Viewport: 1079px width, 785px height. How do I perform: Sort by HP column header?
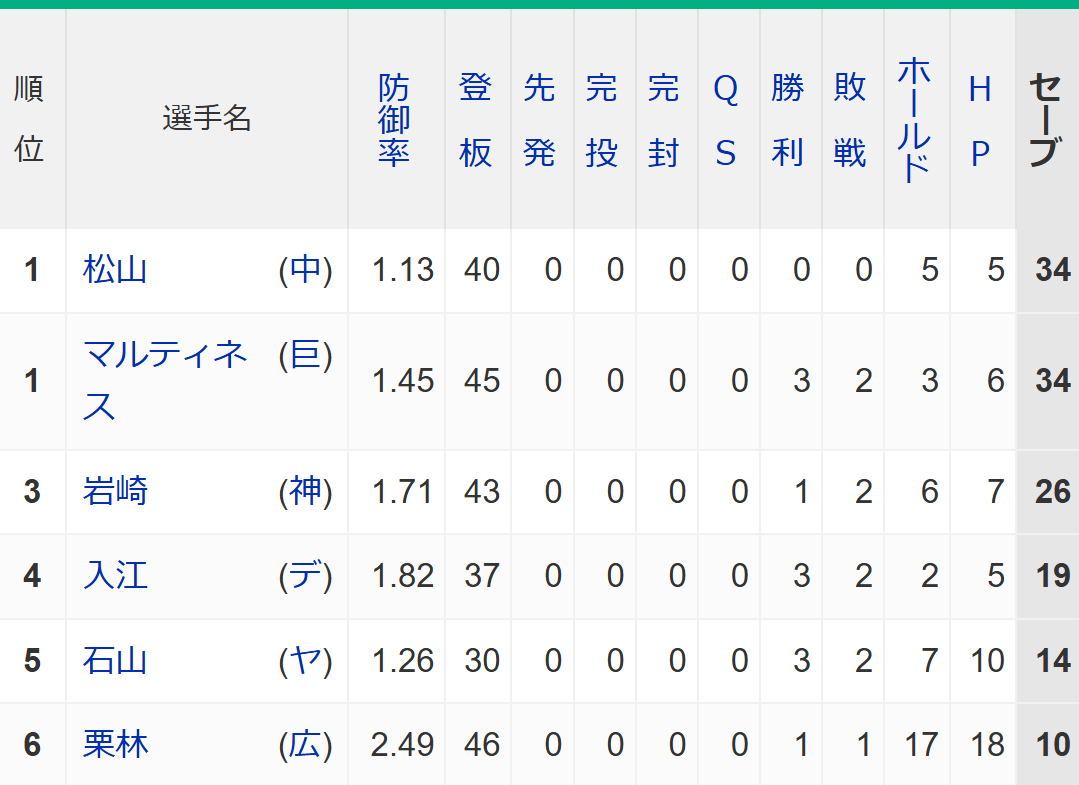tap(981, 120)
